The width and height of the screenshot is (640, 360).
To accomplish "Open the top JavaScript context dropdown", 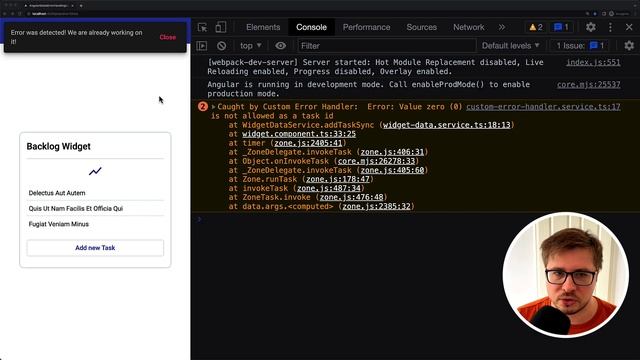I will coord(251,46).
